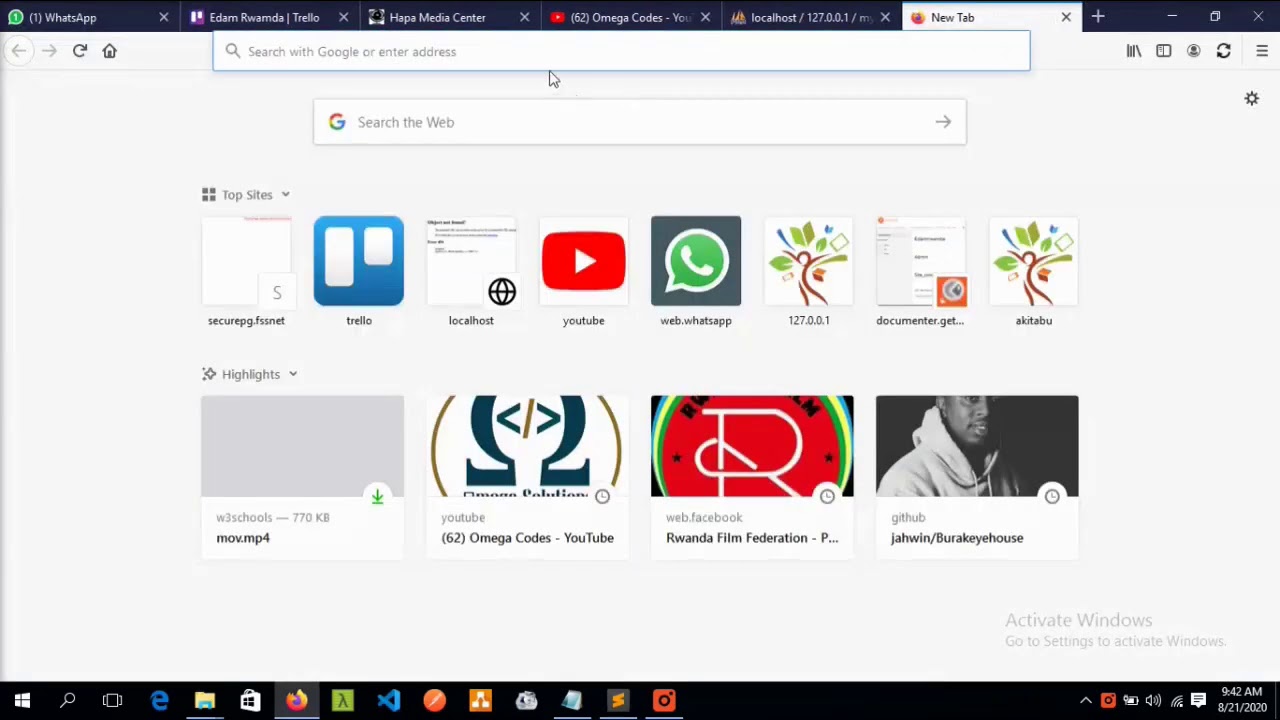The width and height of the screenshot is (1280, 720).
Task: Collapse the Top Sites section
Action: point(246,195)
